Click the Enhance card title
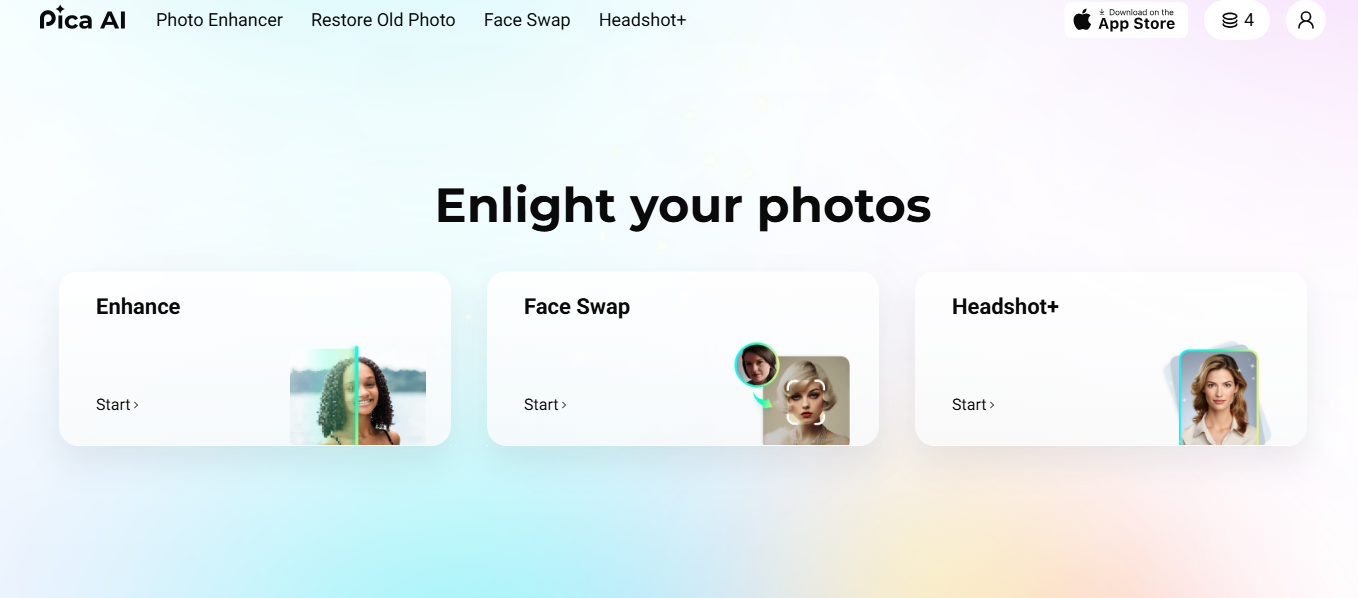The width and height of the screenshot is (1358, 598). click(138, 307)
